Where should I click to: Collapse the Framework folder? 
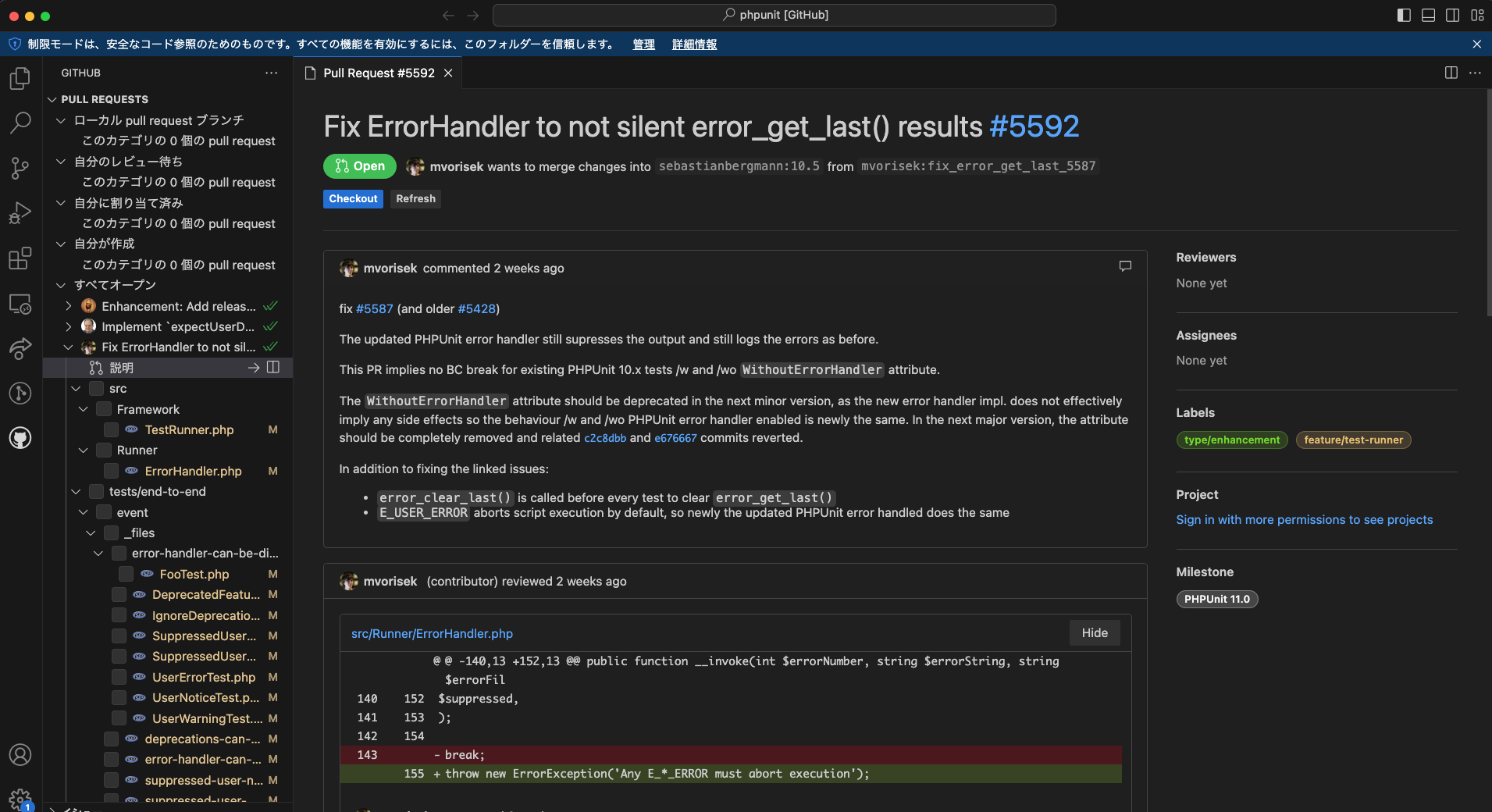83,408
